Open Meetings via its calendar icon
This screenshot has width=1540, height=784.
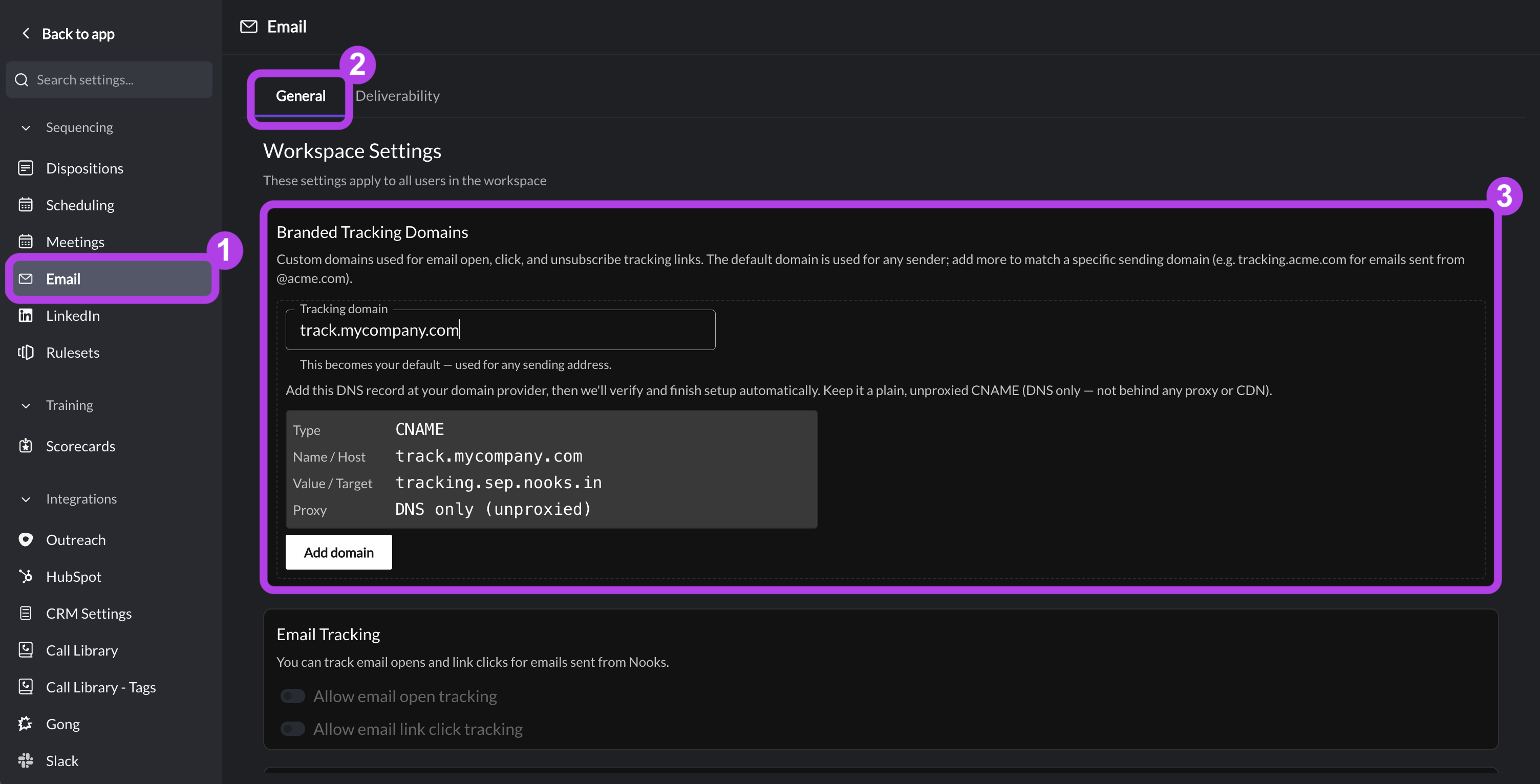[x=26, y=242]
